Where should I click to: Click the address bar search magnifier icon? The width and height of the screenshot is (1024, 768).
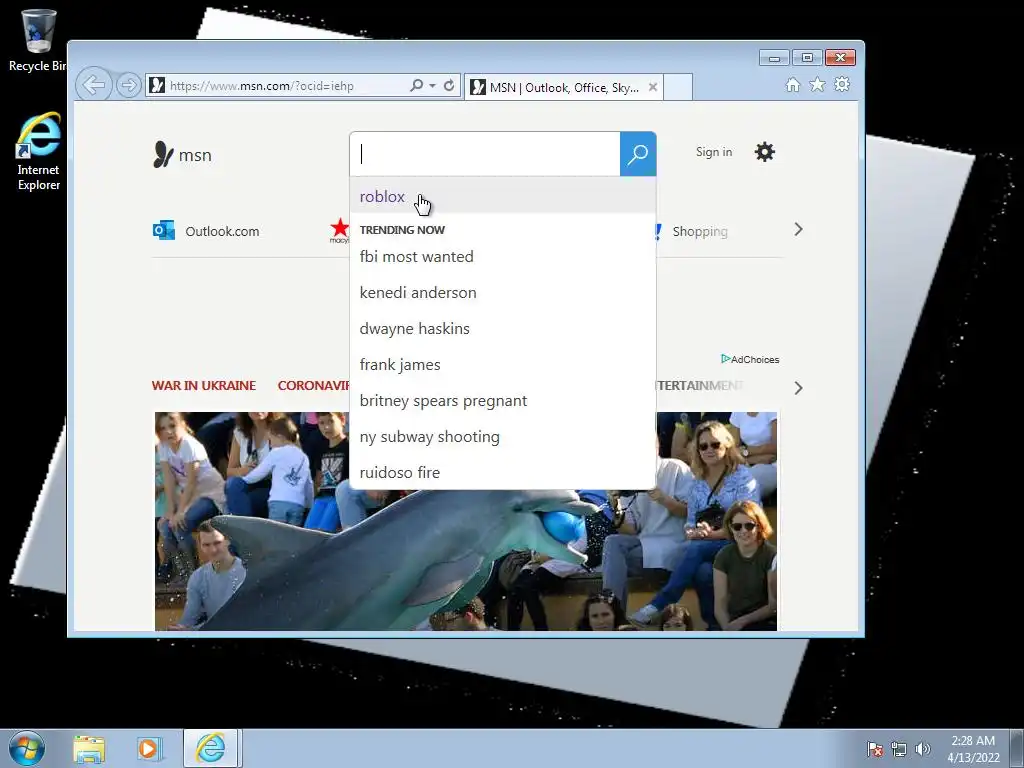click(416, 86)
